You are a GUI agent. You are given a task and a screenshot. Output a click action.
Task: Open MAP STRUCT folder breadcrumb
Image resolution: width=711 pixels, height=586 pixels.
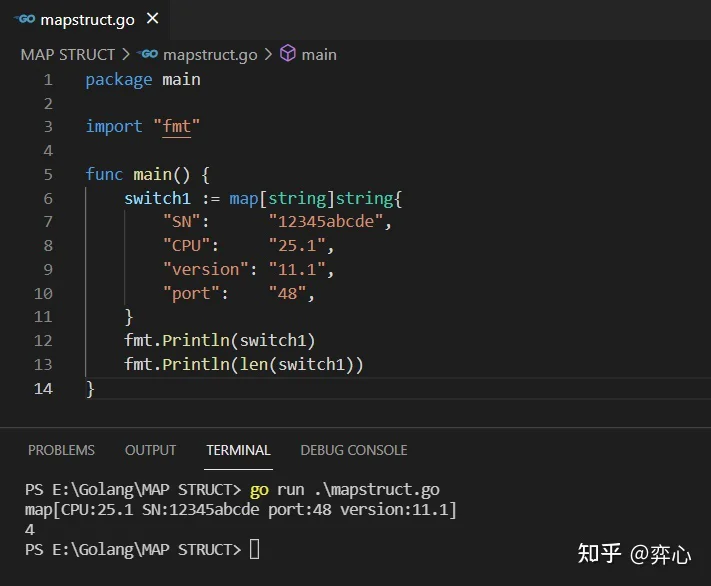tap(68, 55)
